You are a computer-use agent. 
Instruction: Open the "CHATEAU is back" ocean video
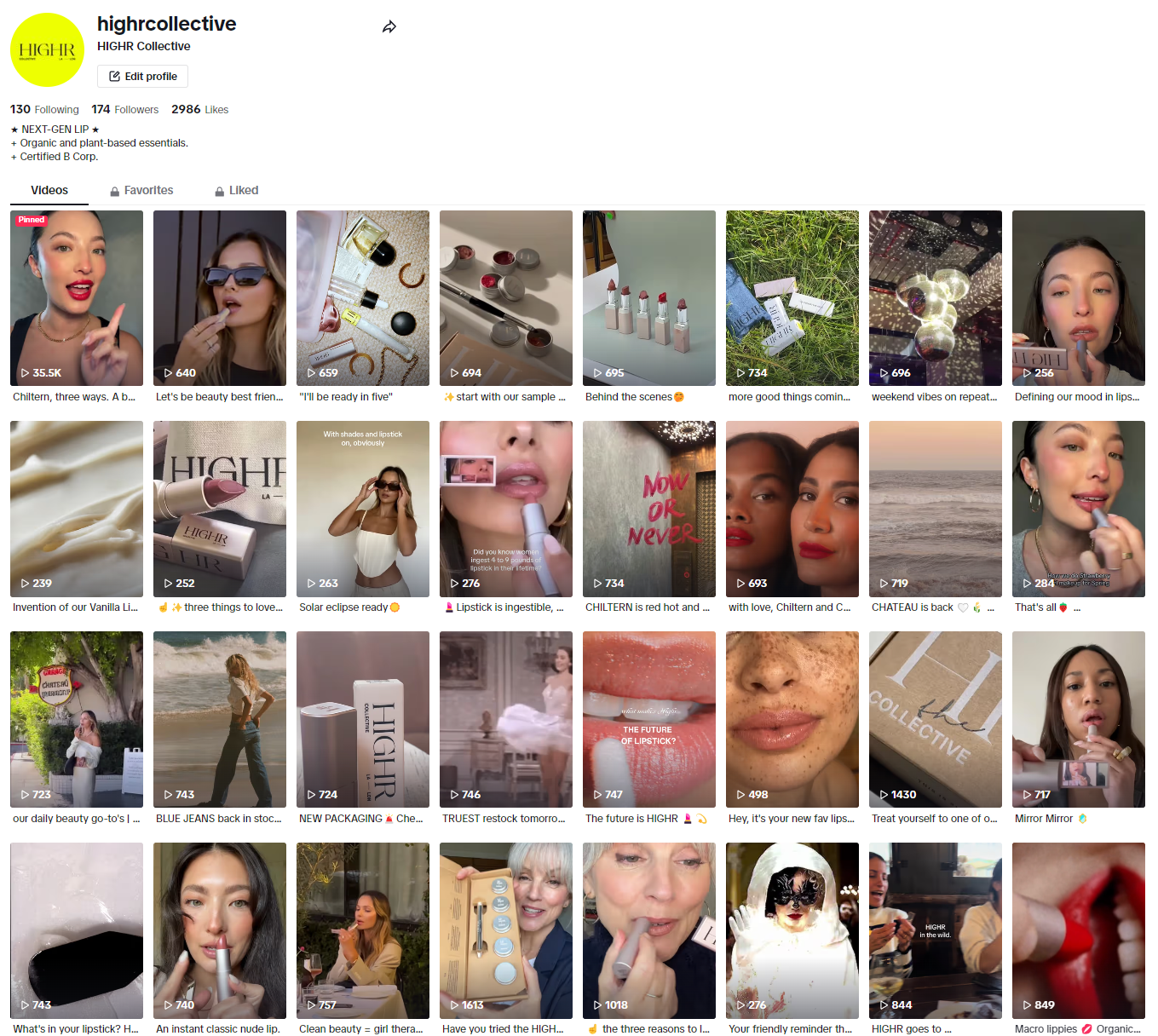tap(936, 509)
